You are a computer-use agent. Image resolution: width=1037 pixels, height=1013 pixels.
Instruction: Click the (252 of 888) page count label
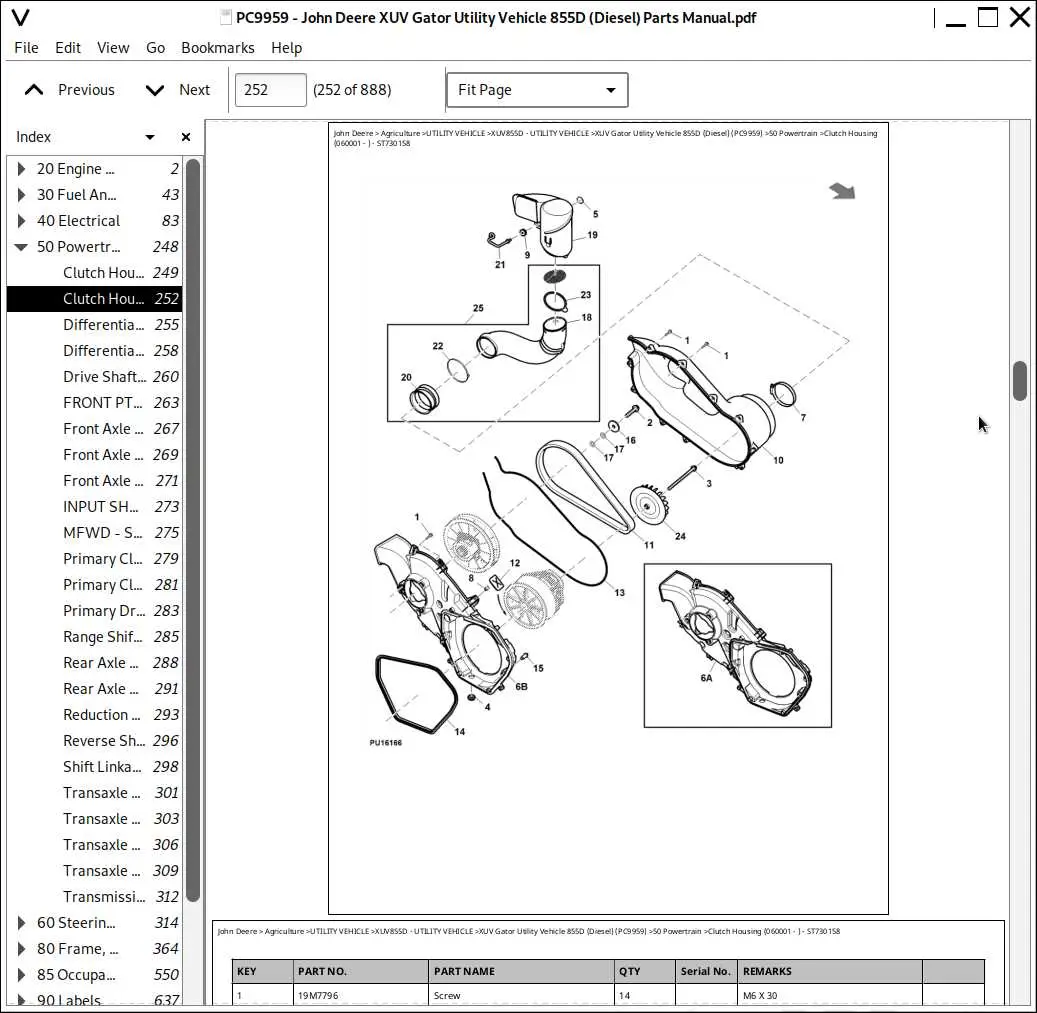[352, 90]
